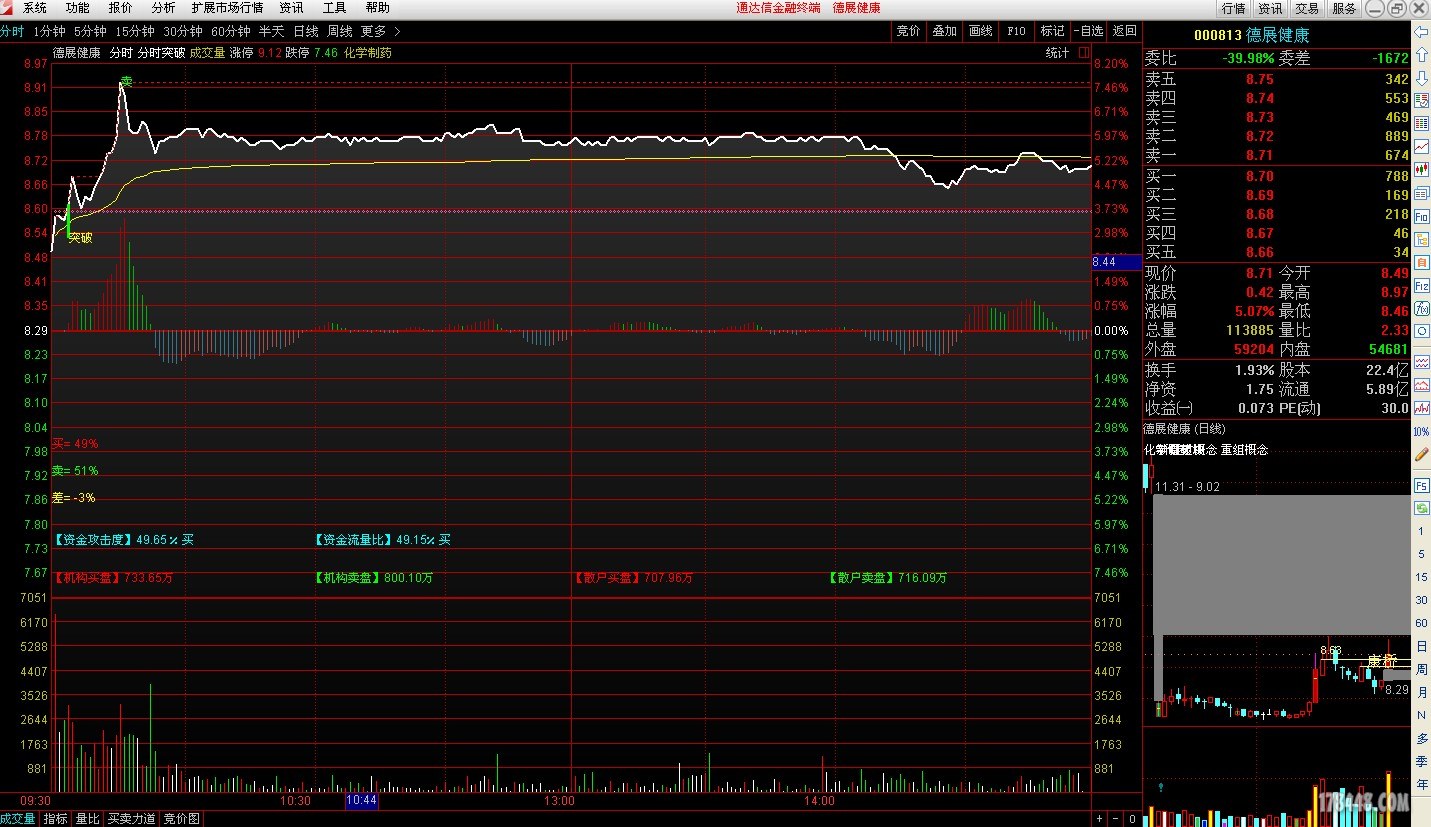The image size is (1431, 827).
Task: Click the back arrow icon in right sidebar
Action: 1421,32
